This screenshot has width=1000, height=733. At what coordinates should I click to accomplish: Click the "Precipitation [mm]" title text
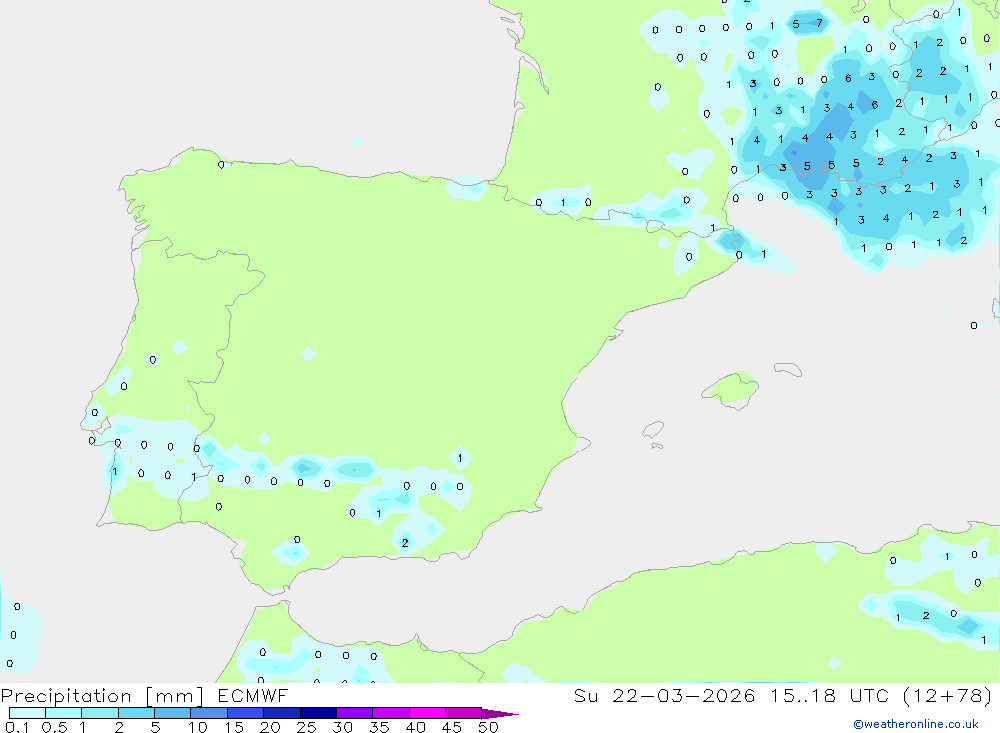click(x=102, y=696)
